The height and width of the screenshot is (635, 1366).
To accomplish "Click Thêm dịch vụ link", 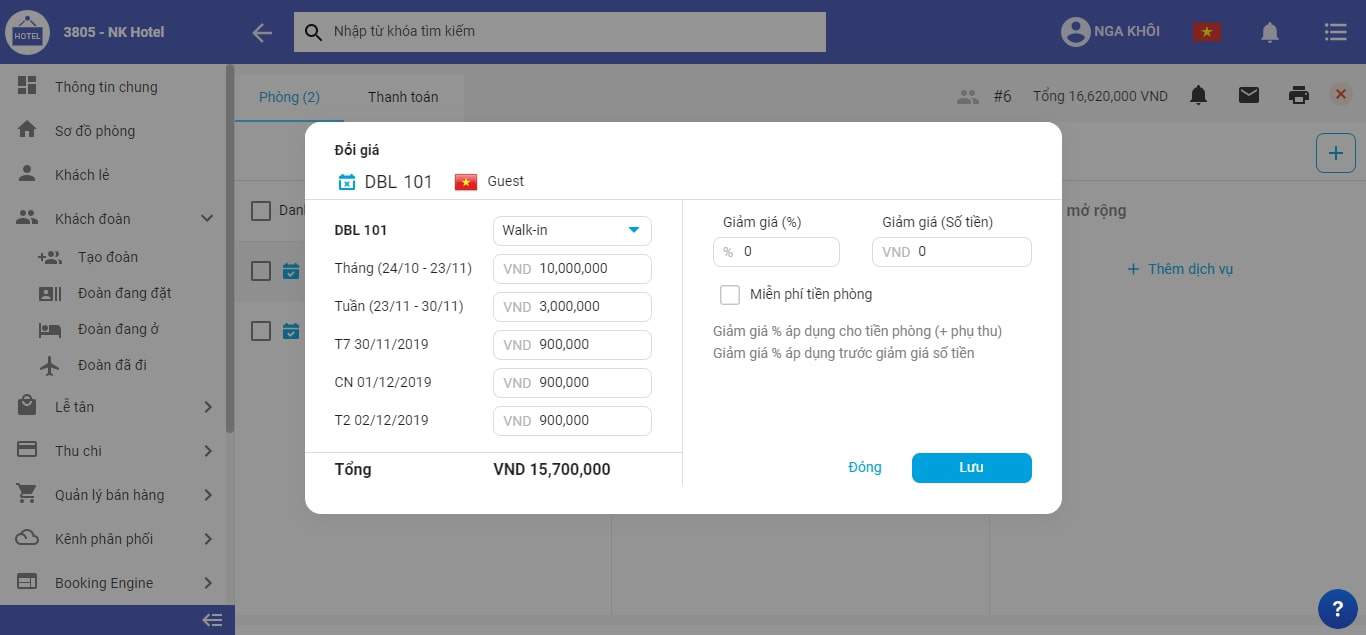I will pos(1179,269).
